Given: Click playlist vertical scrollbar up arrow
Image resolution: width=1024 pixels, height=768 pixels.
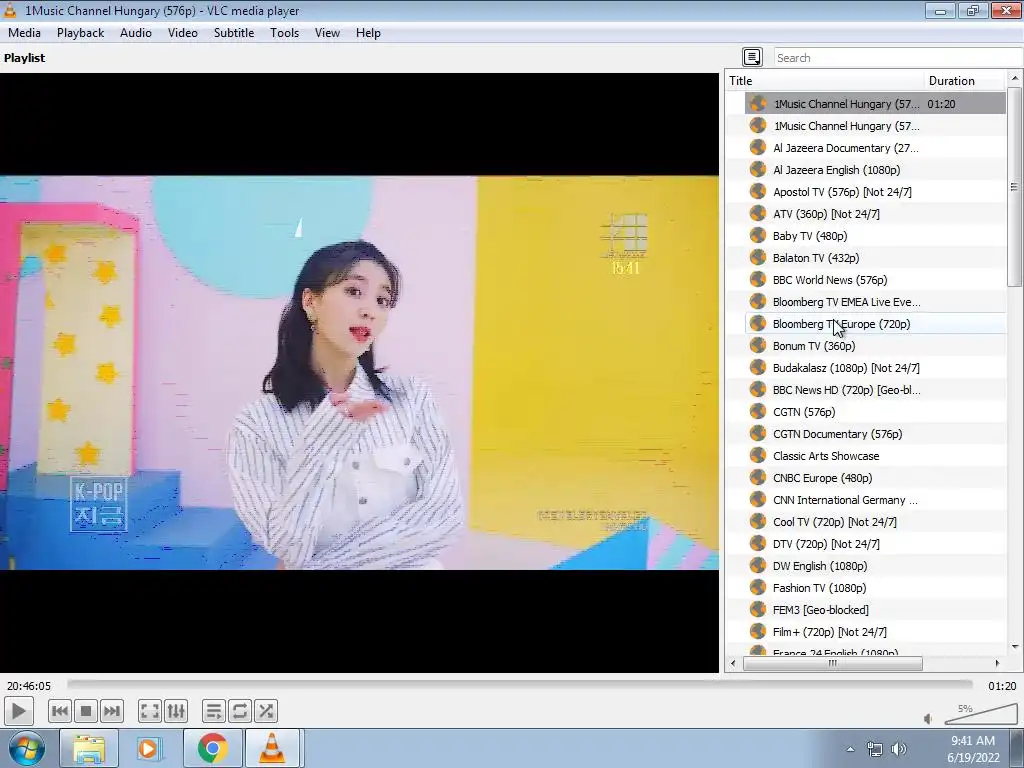Looking at the screenshot, I should click(1015, 78).
